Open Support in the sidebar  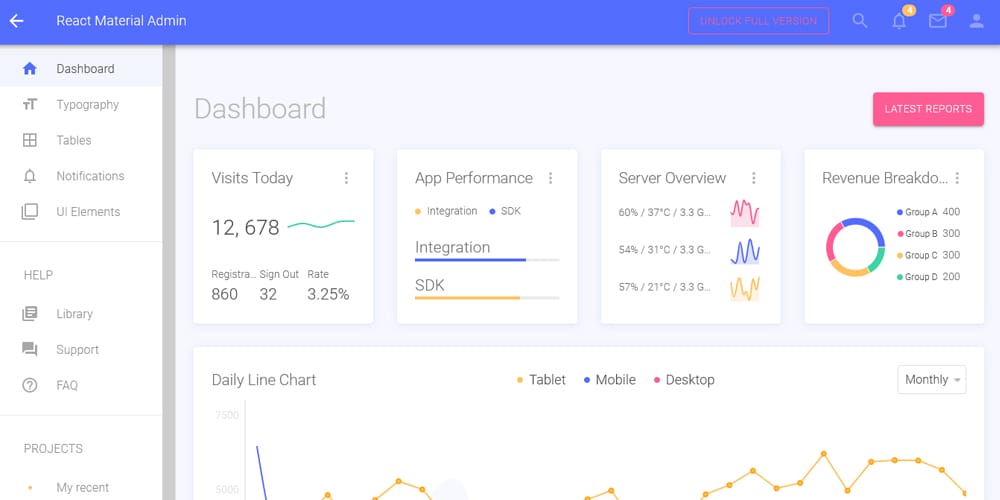pyautogui.click(x=81, y=349)
